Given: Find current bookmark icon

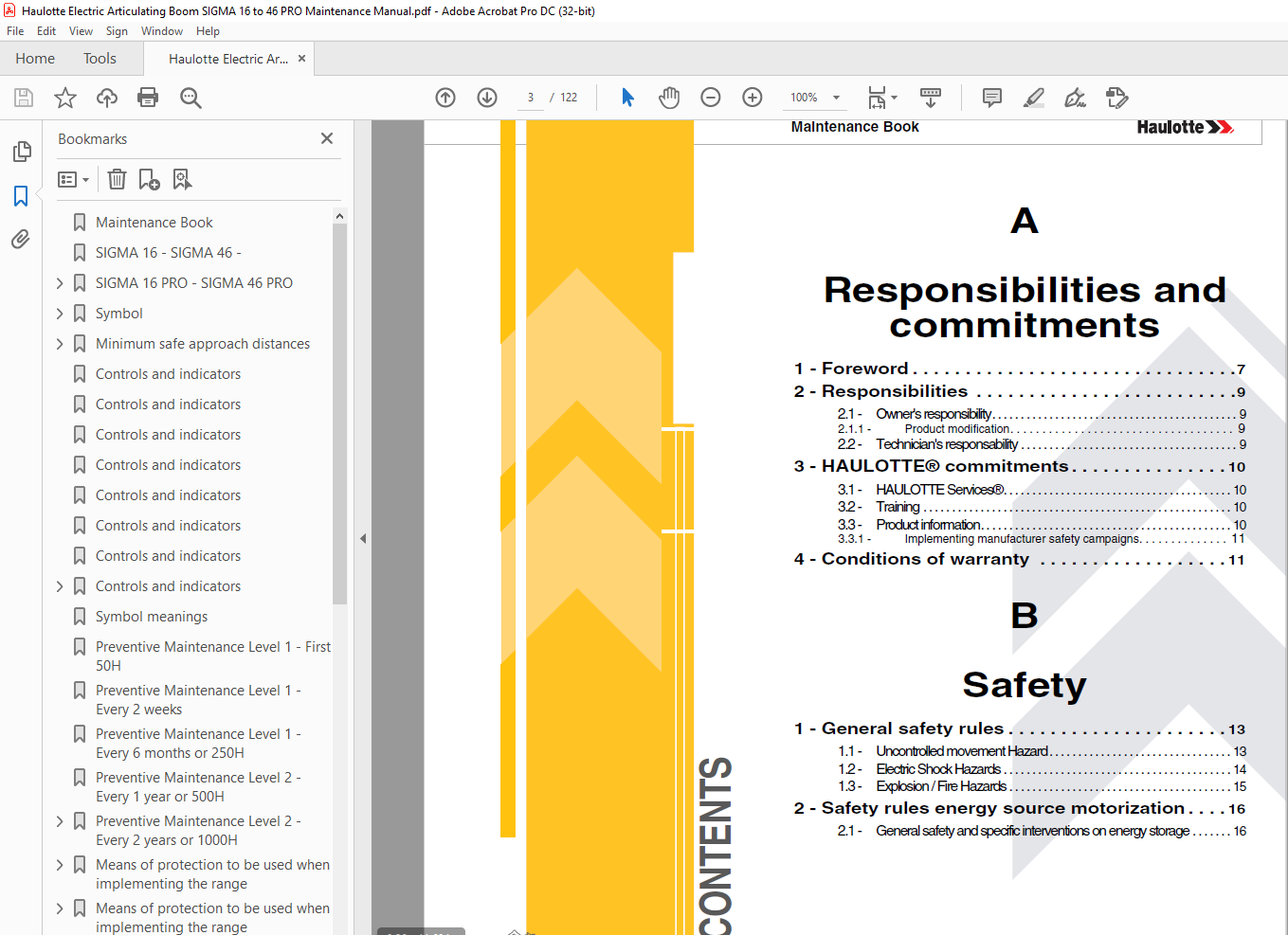Looking at the screenshot, I should 182,179.
